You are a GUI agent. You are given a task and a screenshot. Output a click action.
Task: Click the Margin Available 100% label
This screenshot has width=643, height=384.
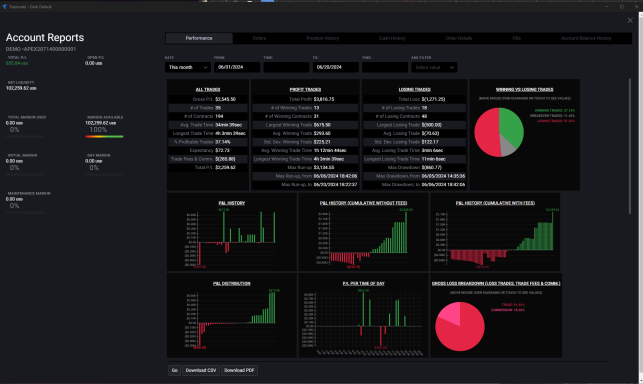tap(98, 130)
